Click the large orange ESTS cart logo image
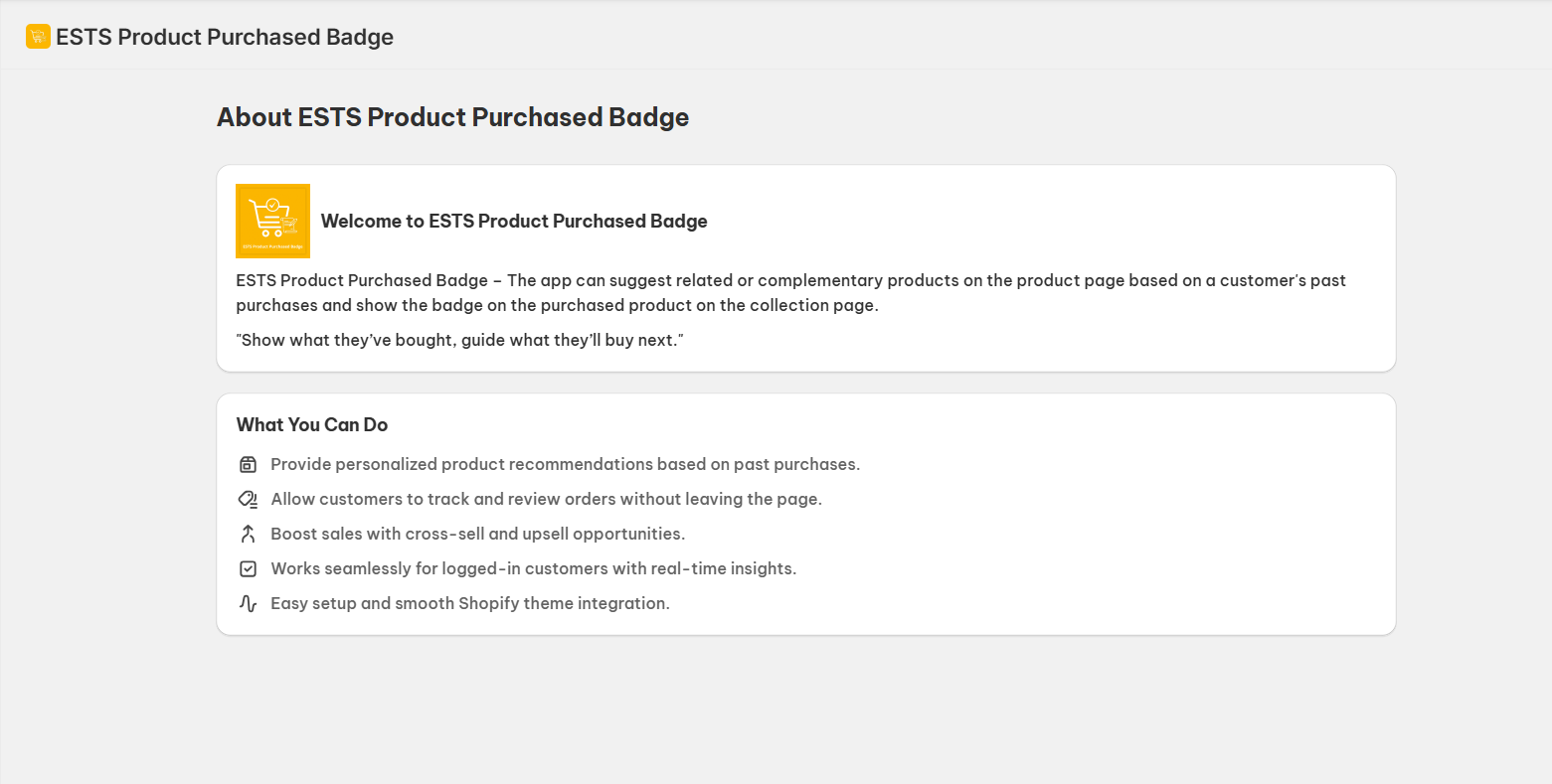The width and height of the screenshot is (1552, 784). coord(272,221)
